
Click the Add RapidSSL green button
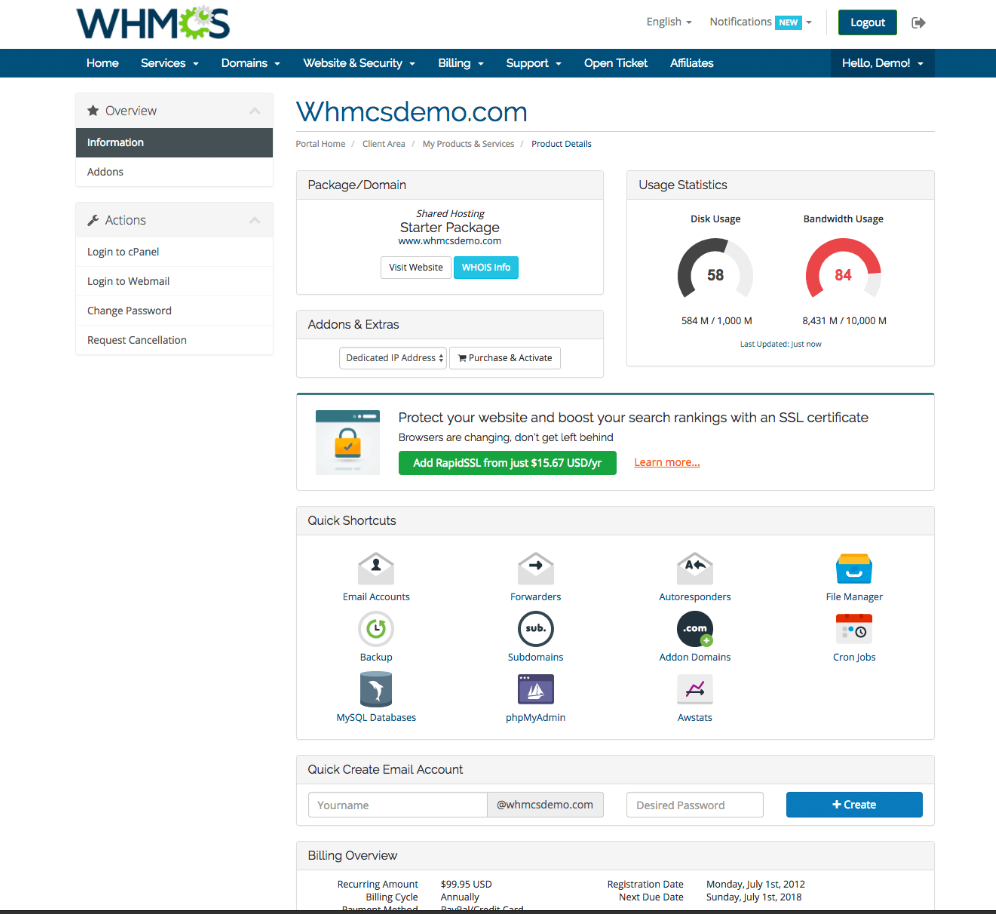click(x=508, y=463)
